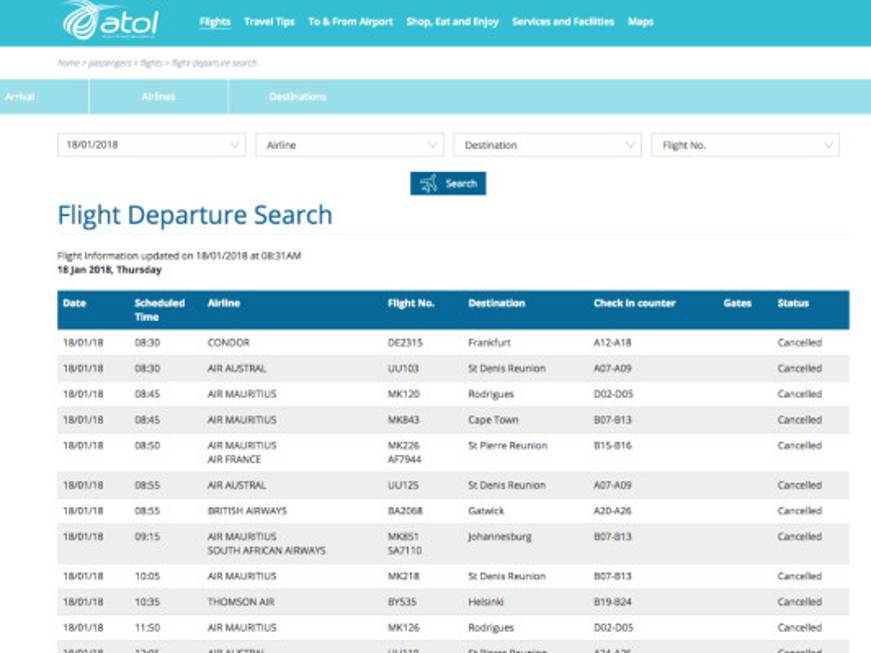Select check-in counter A20-A26
The width and height of the screenshot is (871, 653).
tap(612, 511)
